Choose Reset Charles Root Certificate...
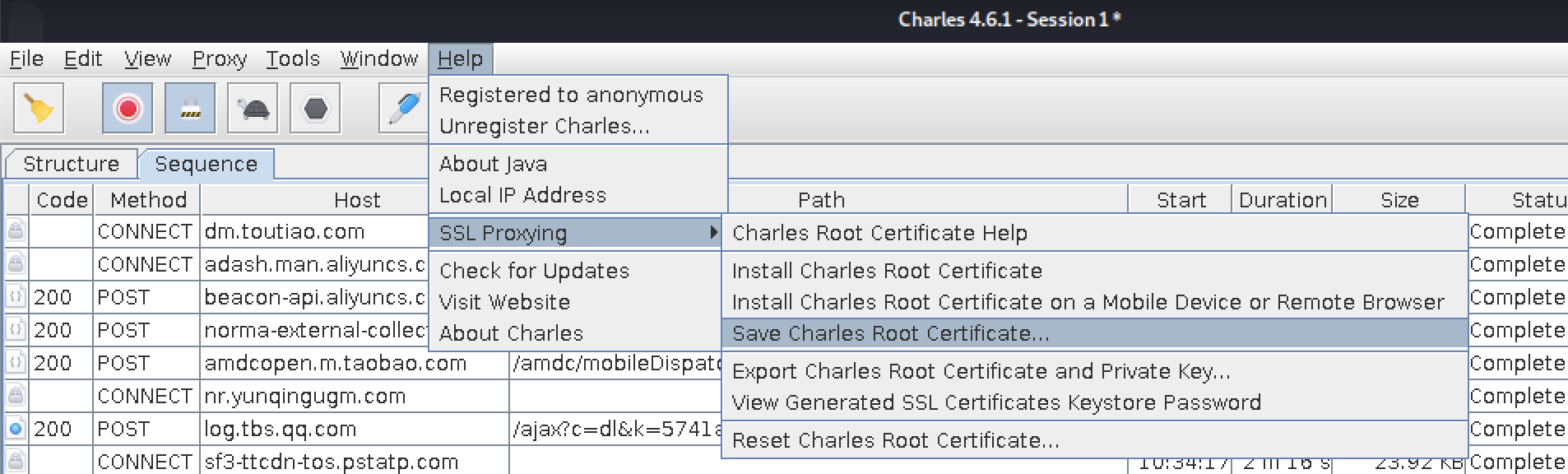The width and height of the screenshot is (1568, 474). 1095,440
